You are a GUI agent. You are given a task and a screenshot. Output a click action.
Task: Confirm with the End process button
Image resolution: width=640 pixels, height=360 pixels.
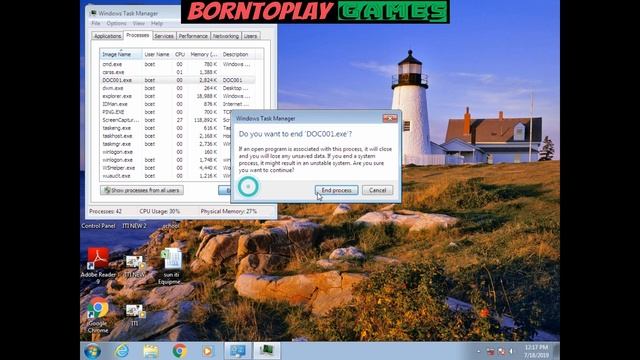[336, 190]
